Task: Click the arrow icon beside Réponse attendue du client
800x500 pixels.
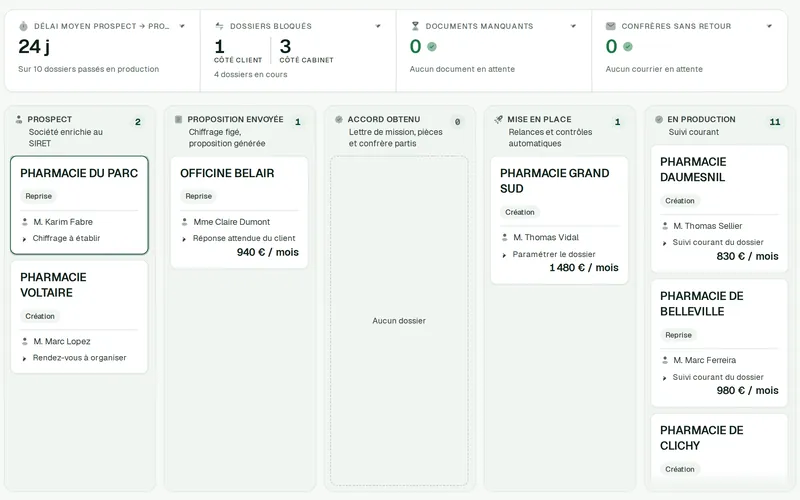Action: [x=184, y=239]
